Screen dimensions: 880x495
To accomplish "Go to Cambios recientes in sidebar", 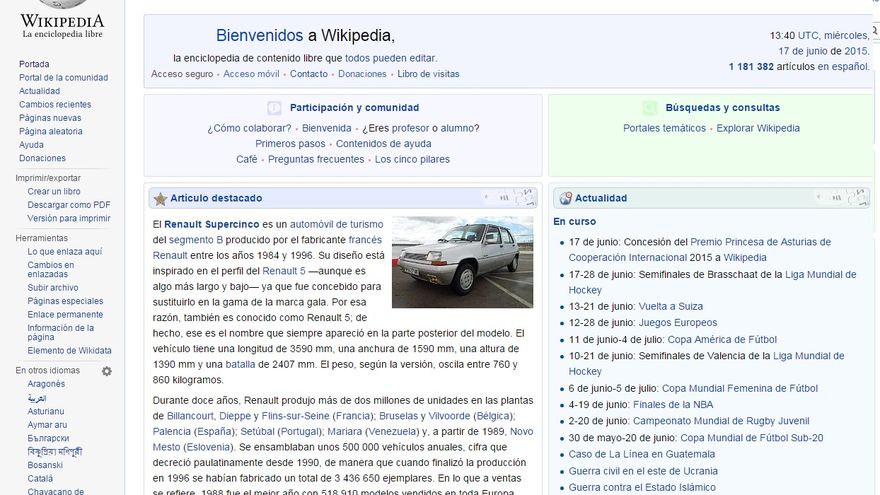I will 54,104.
